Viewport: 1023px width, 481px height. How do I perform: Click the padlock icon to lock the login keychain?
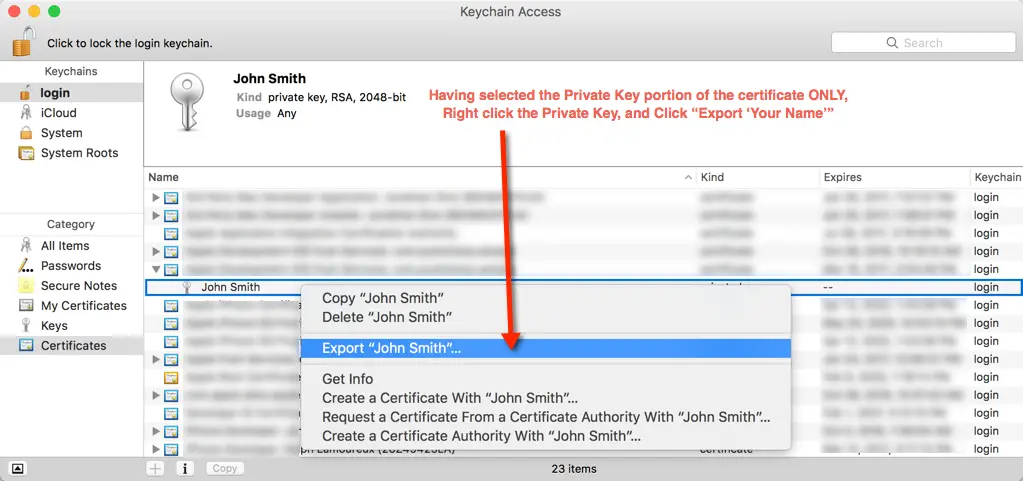(22, 40)
